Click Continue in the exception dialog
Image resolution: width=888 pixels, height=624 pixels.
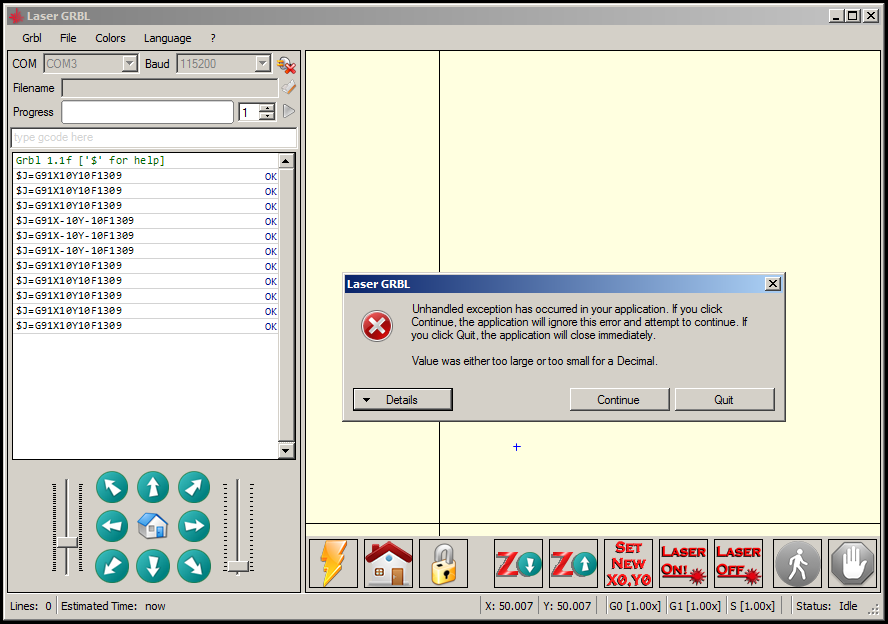pyautogui.click(x=619, y=400)
